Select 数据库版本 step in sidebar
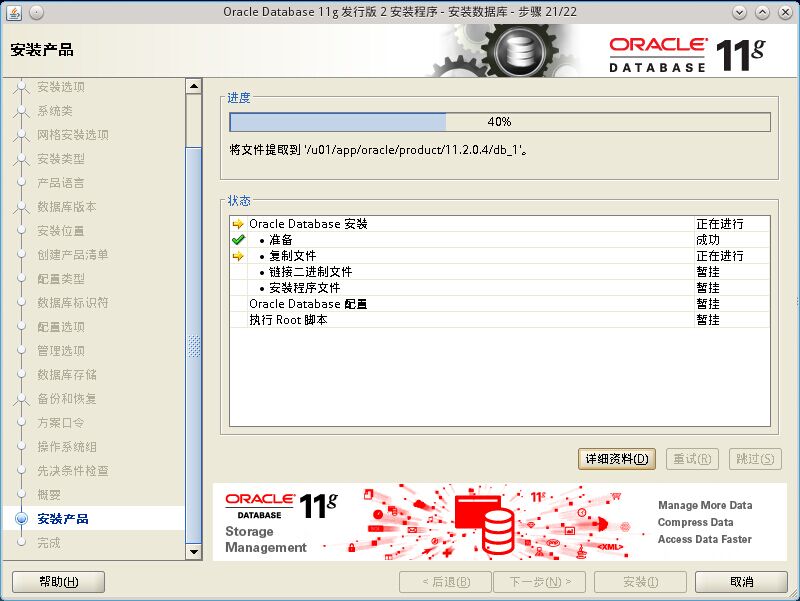Screen dimensions: 800x601 click(x=66, y=207)
